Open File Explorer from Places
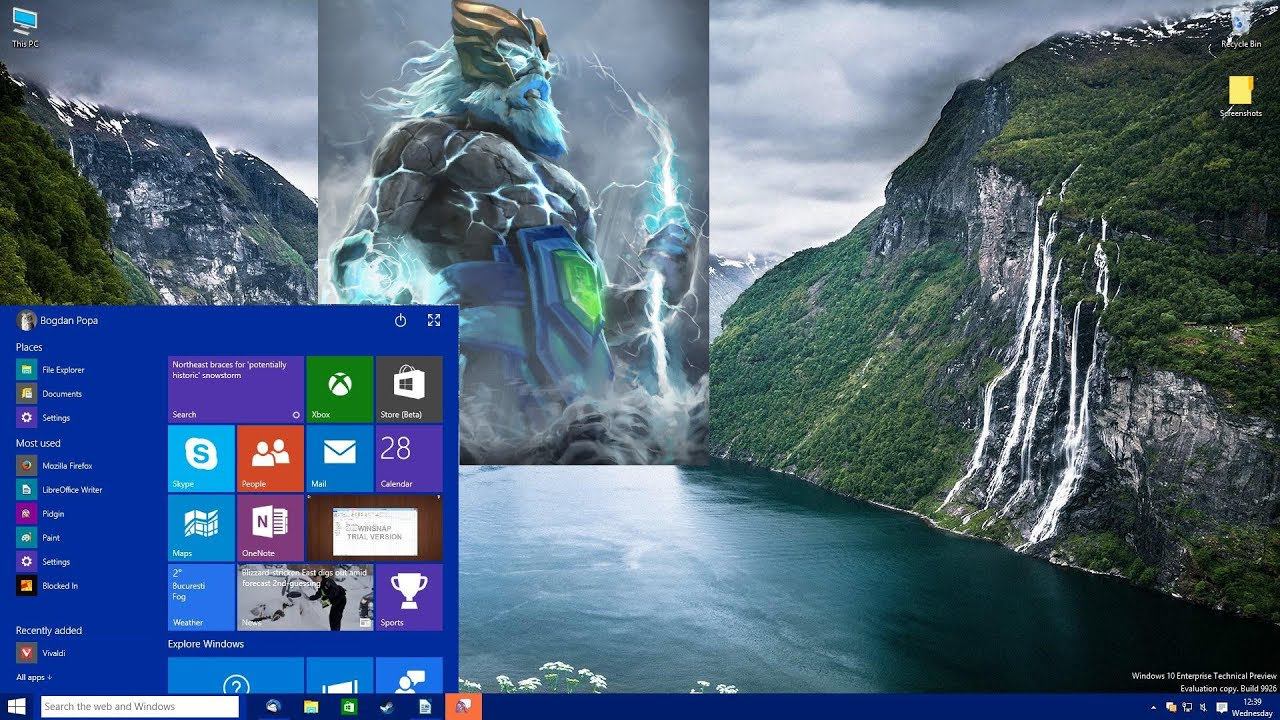 tap(51, 370)
